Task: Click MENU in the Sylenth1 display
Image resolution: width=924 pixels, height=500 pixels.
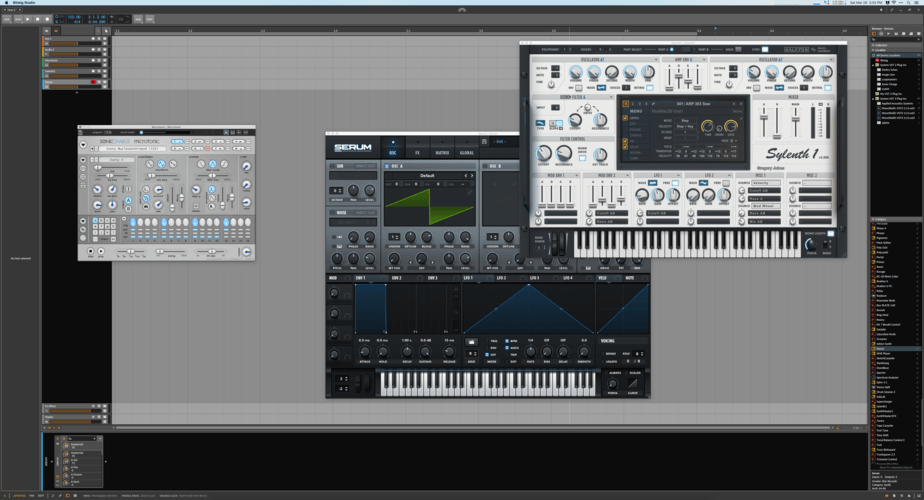Action: 636,111
